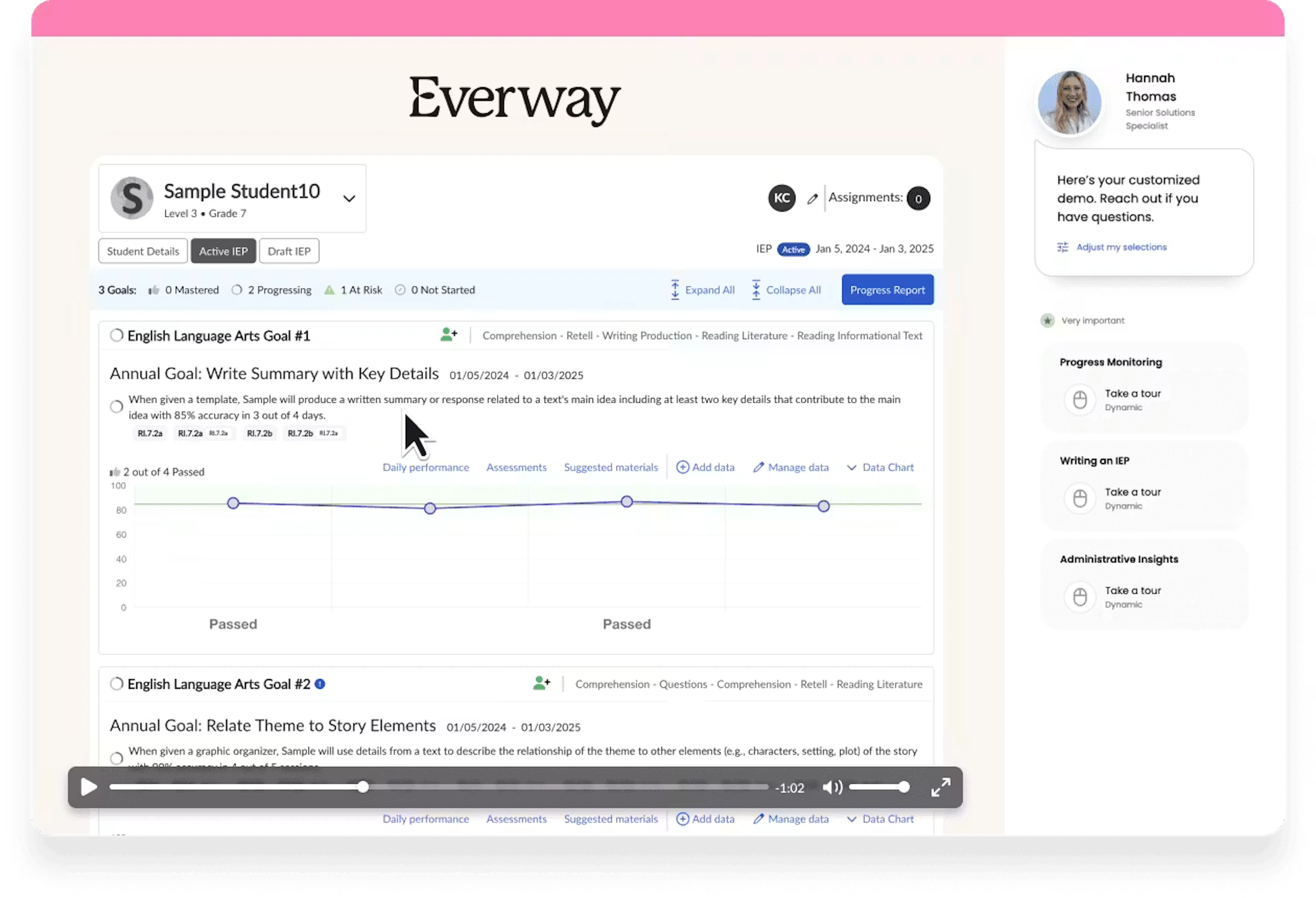This screenshot has height=898, width=1316.
Task: Click the plus-circle Add data icon in Goal #2
Action: tap(682, 819)
